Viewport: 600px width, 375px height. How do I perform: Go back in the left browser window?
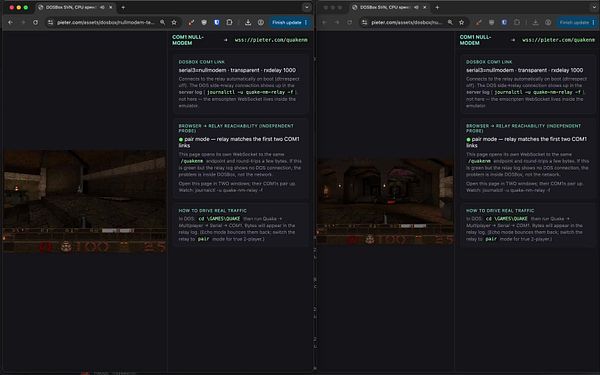coord(10,23)
